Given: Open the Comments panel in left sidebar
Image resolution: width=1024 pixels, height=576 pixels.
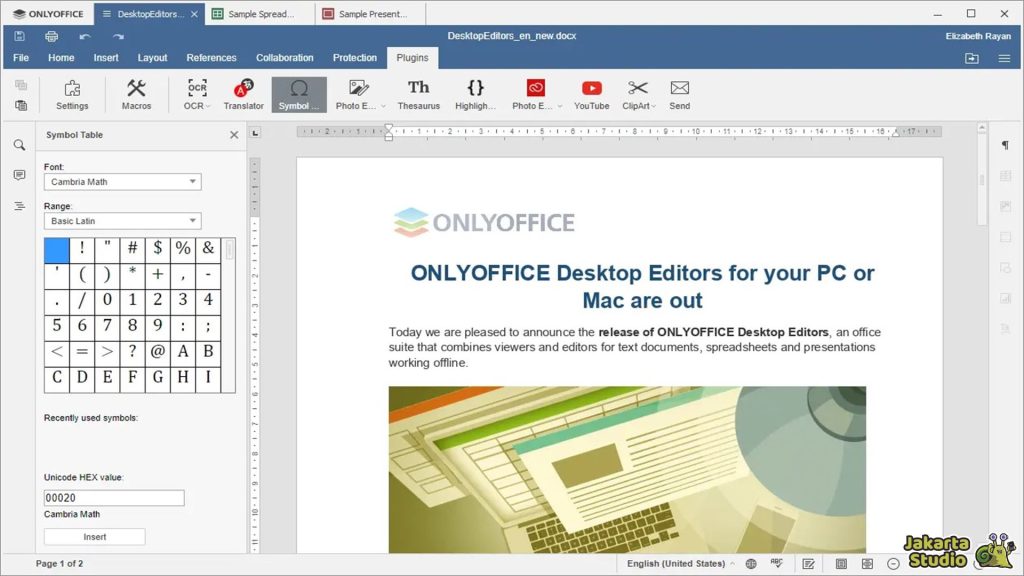Looking at the screenshot, I should [19, 175].
